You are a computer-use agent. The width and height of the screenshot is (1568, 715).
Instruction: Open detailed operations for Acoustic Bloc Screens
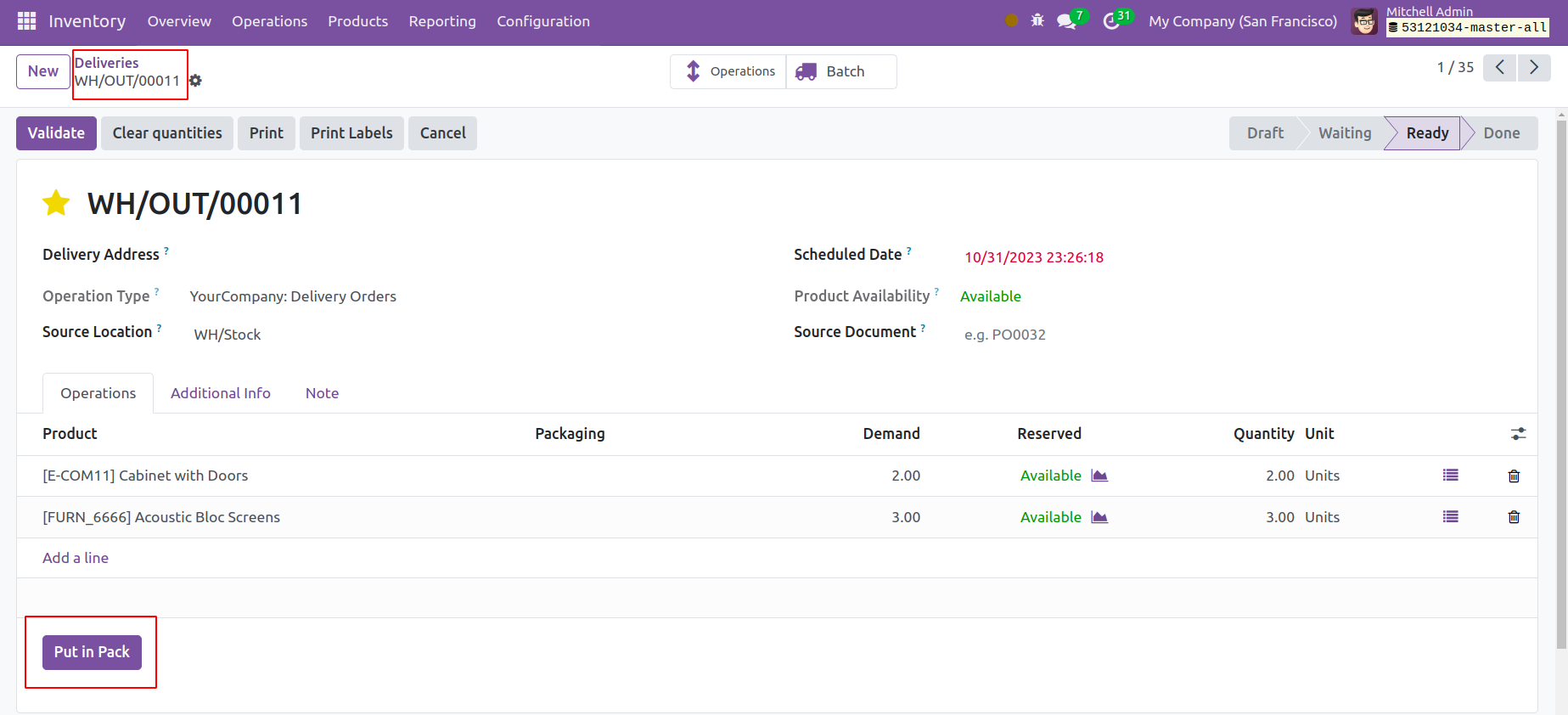1450,517
